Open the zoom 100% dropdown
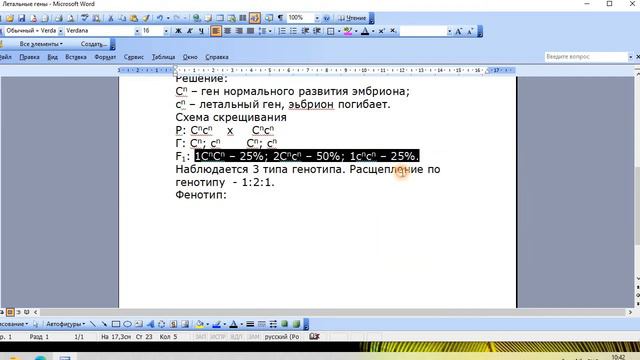640x360 pixels. click(317, 18)
